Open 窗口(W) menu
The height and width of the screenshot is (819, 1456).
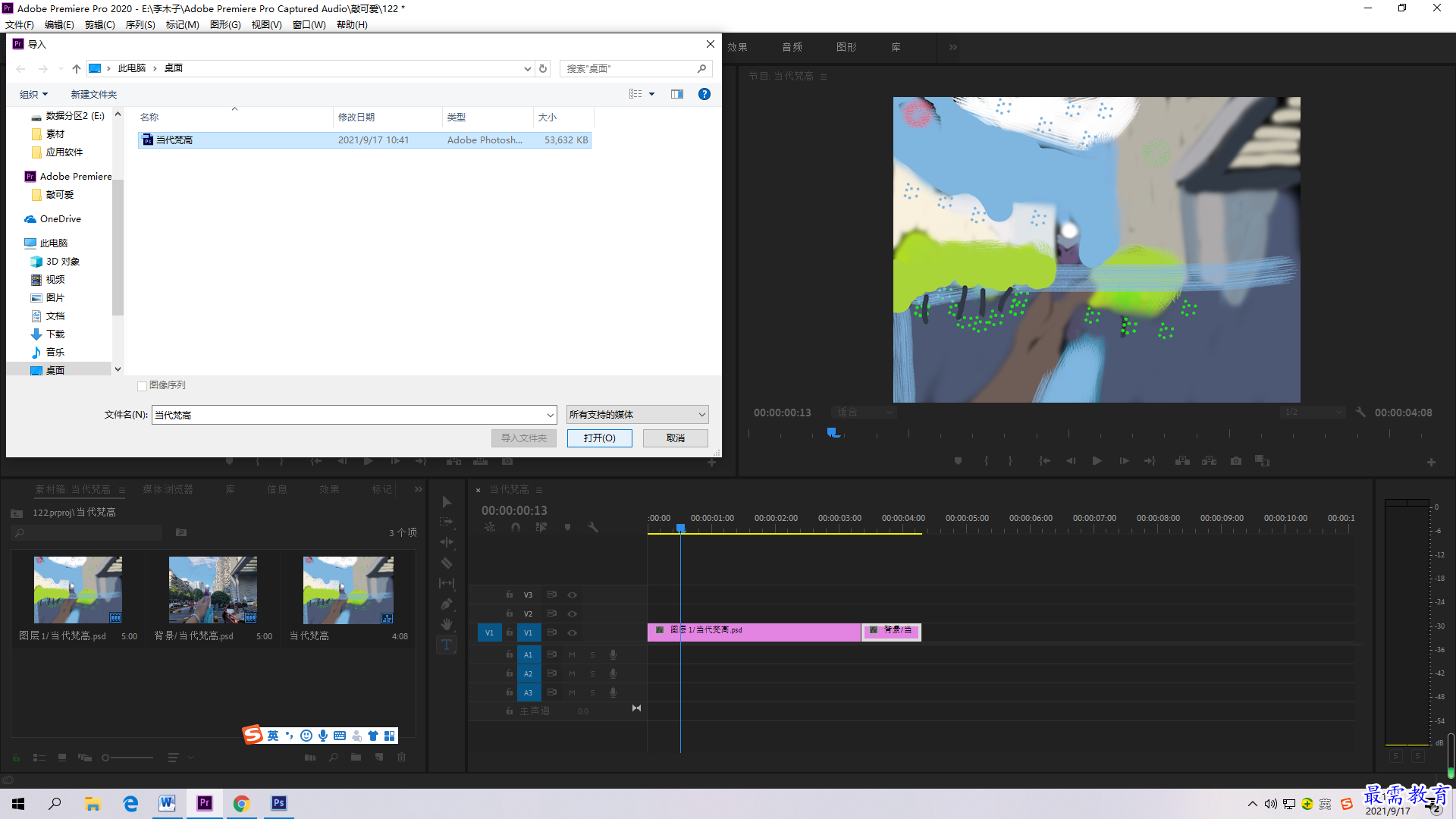tap(309, 24)
